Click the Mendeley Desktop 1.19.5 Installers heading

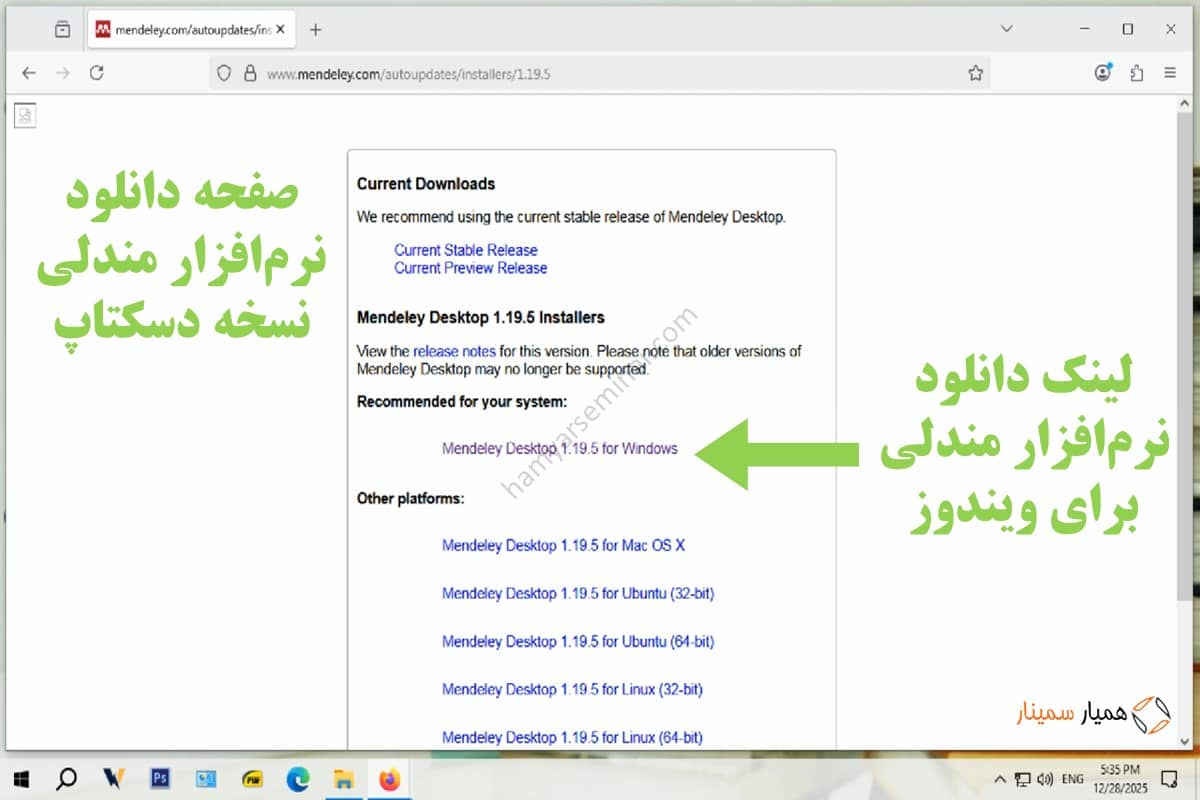tap(481, 318)
